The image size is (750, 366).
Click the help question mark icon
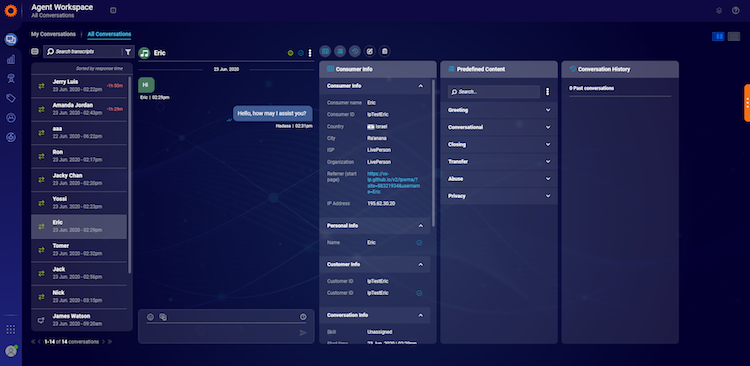(x=736, y=11)
